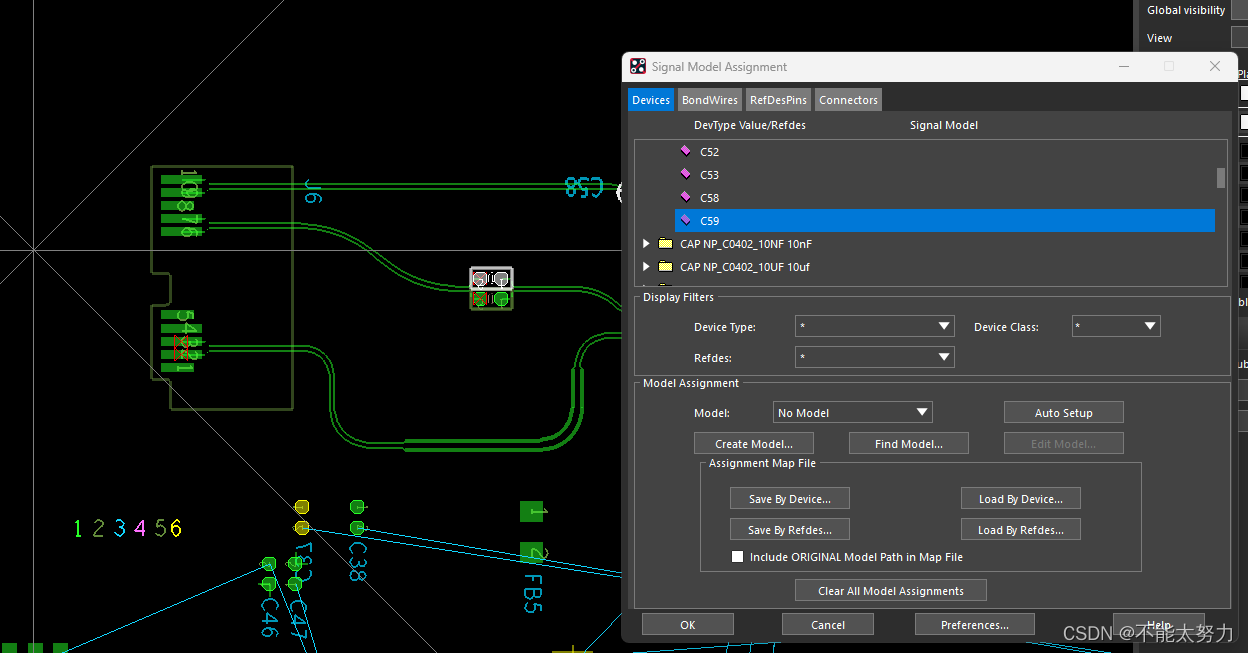This screenshot has width=1248, height=653.
Task: Select the highlighted C59 device row
Action: [944, 221]
